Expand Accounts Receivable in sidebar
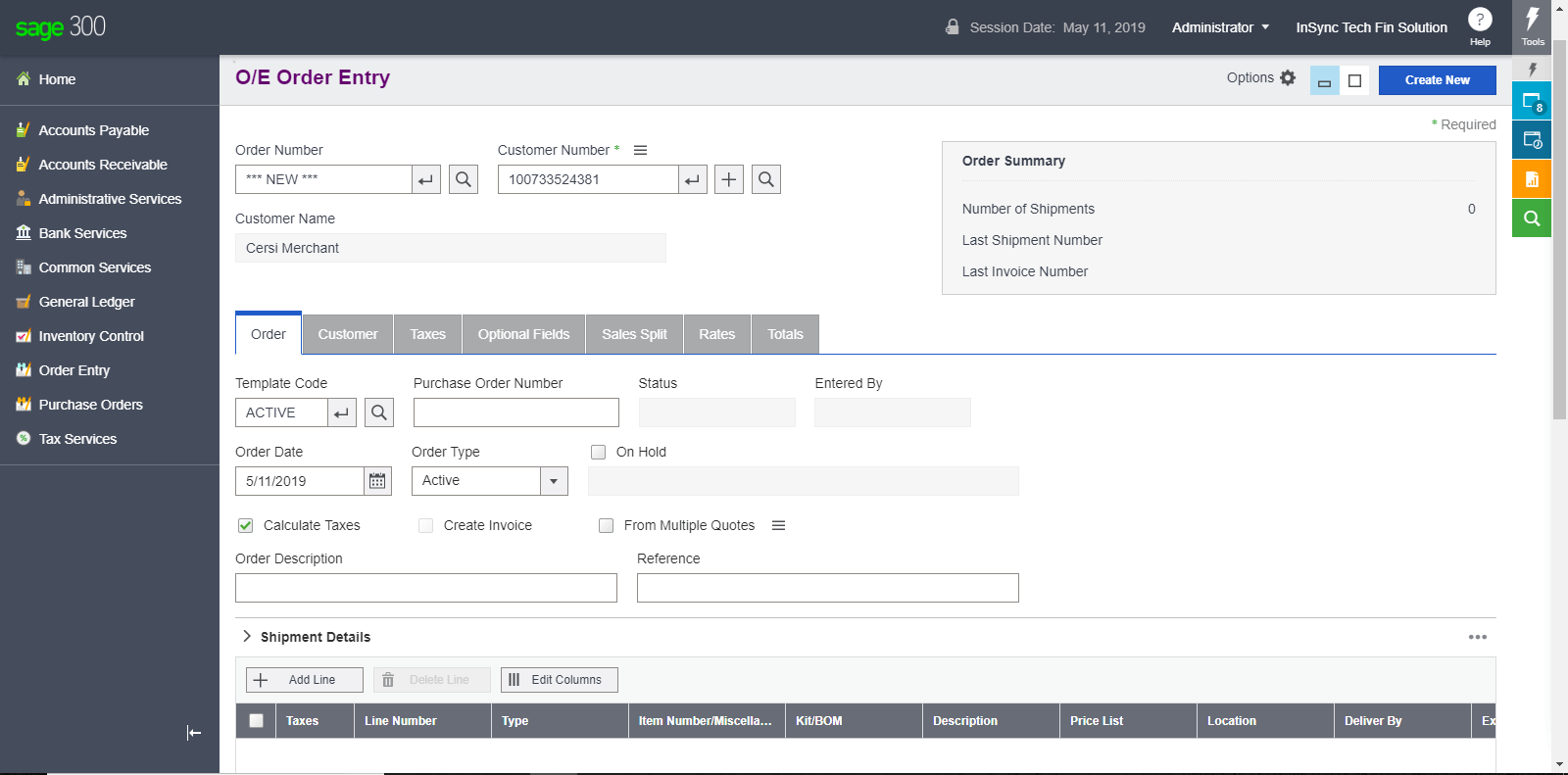The image size is (1568, 775). (103, 165)
